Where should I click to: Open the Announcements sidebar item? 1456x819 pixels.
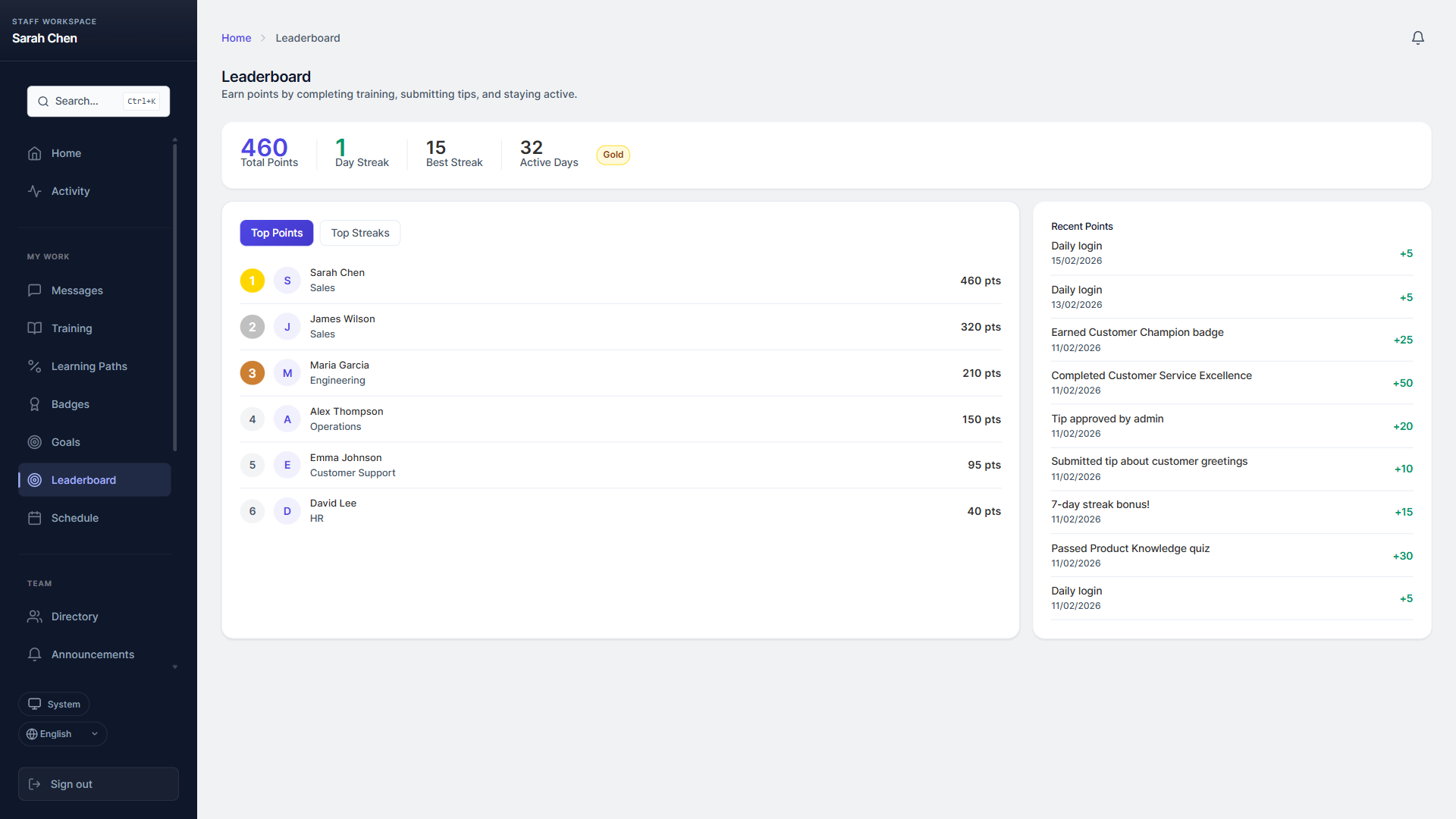[x=93, y=654]
